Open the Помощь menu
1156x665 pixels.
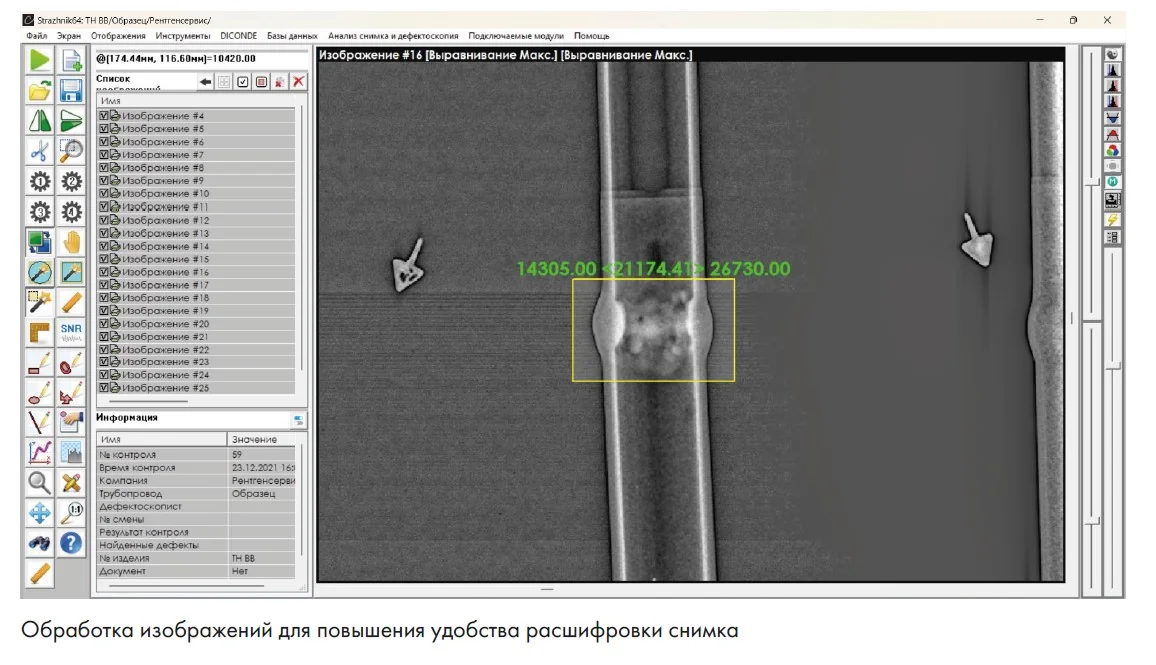click(591, 35)
